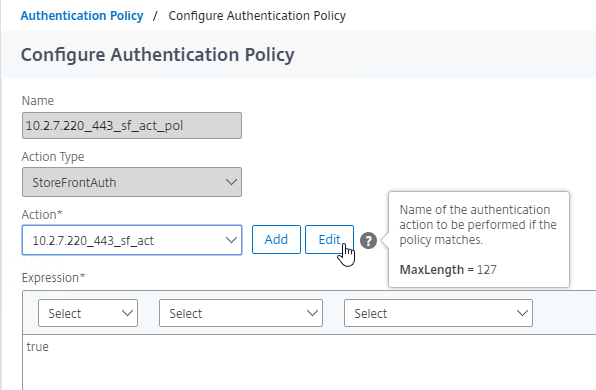The height and width of the screenshot is (390, 596).
Task: Click the Name field with 10.2.7.220_443_sf_act_pol
Action: 132,125
